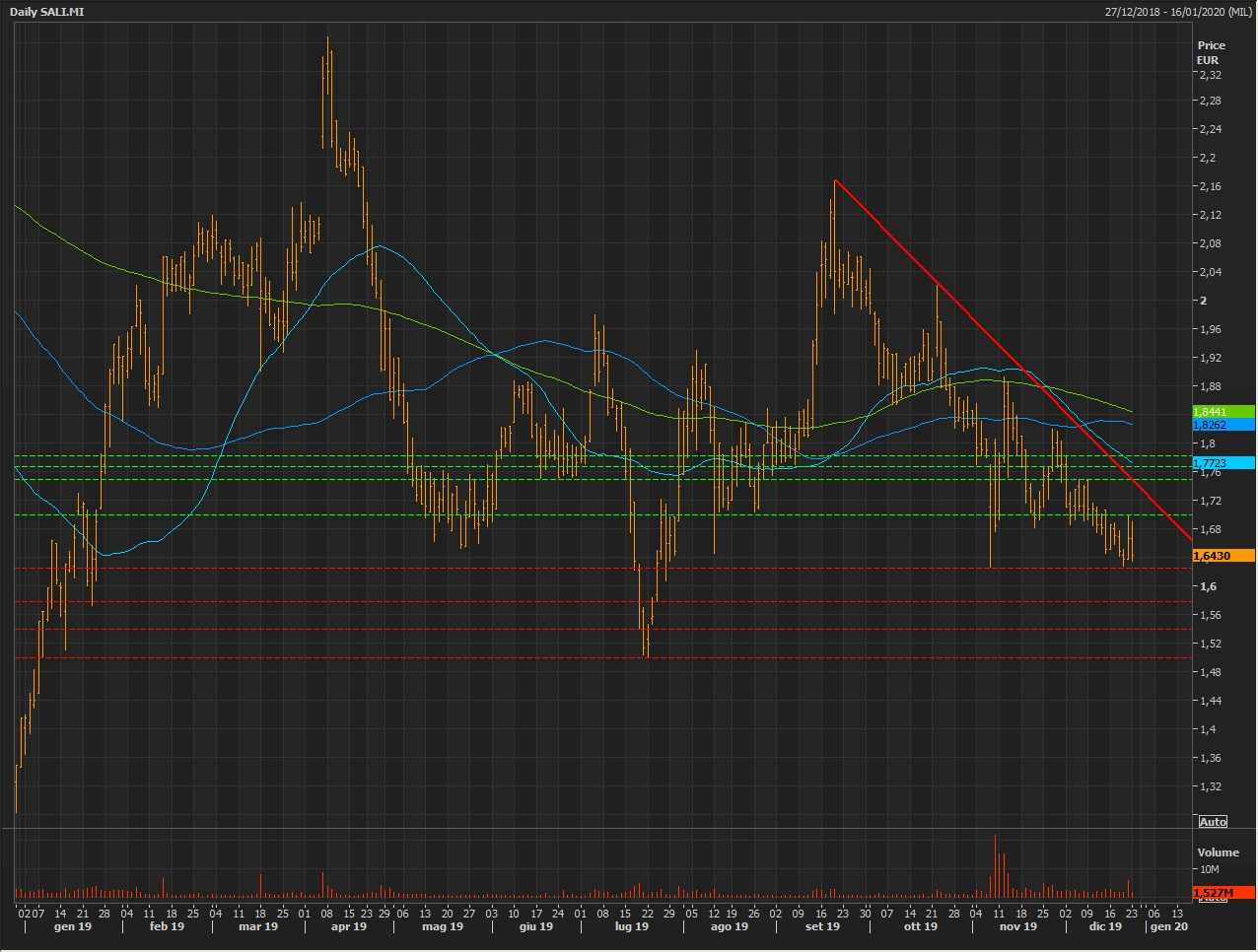Select the set 19 month on time axis

[x=822, y=926]
